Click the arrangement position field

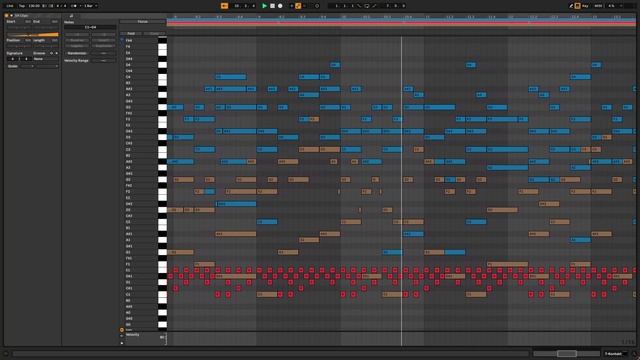(x=245, y=6)
